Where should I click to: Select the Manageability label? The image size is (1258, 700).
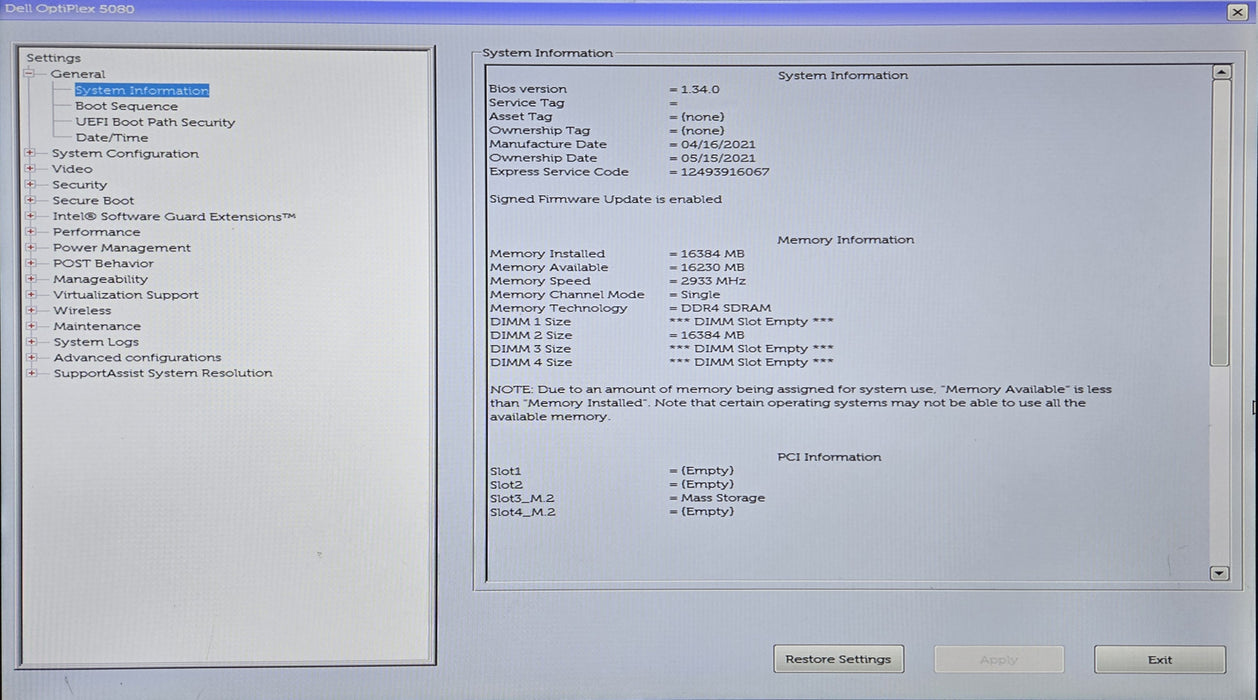point(100,279)
